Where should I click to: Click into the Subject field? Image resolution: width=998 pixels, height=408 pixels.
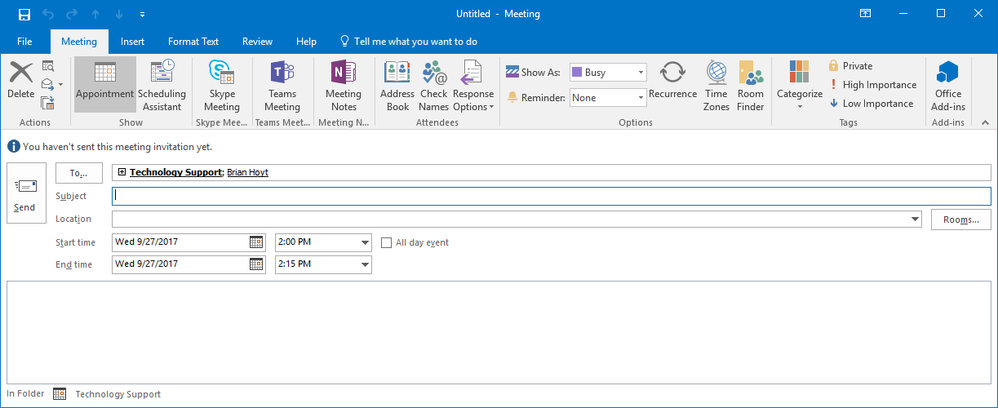point(550,196)
